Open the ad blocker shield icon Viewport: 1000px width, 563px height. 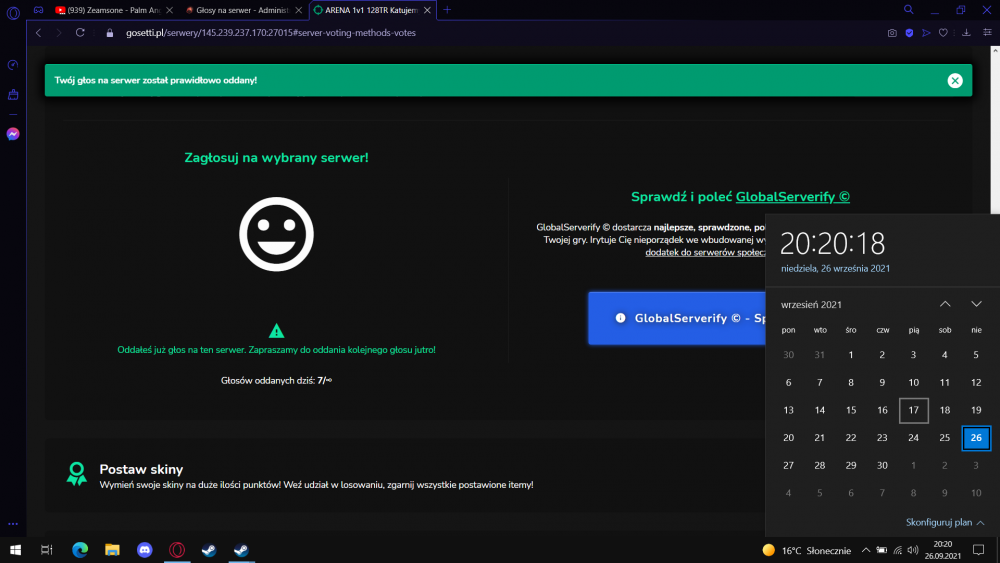[x=909, y=33]
